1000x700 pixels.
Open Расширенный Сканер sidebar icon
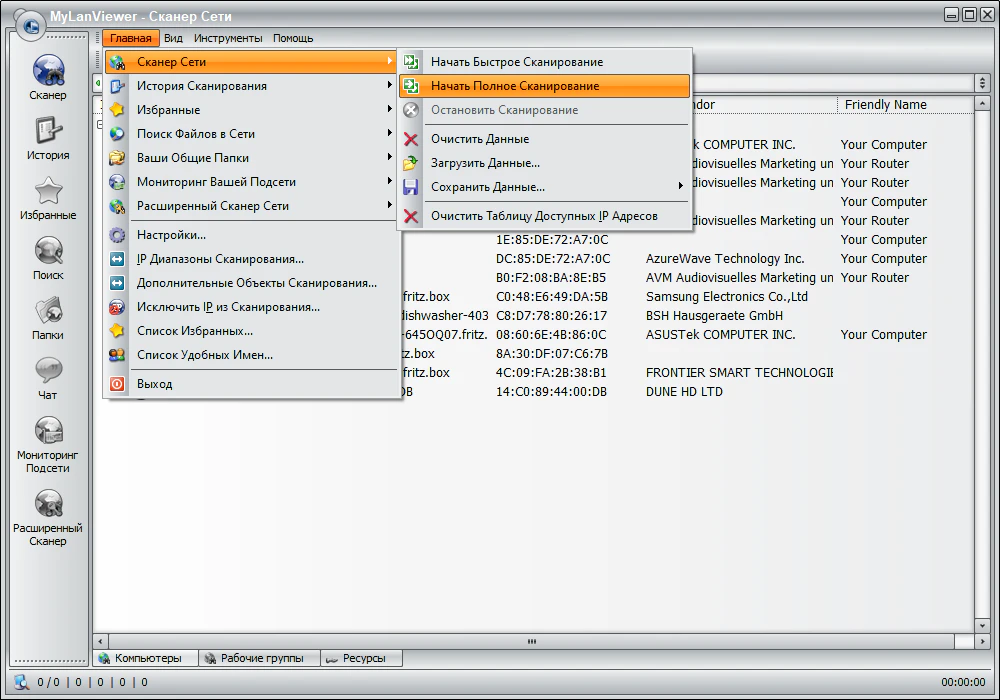(48, 505)
